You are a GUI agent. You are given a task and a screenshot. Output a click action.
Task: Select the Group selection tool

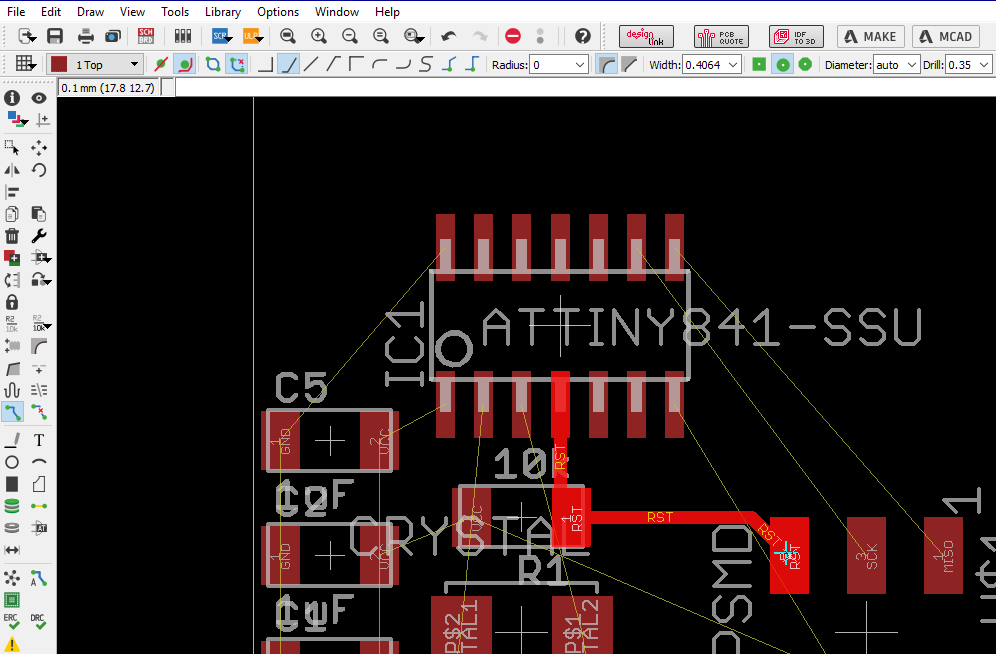point(12,147)
